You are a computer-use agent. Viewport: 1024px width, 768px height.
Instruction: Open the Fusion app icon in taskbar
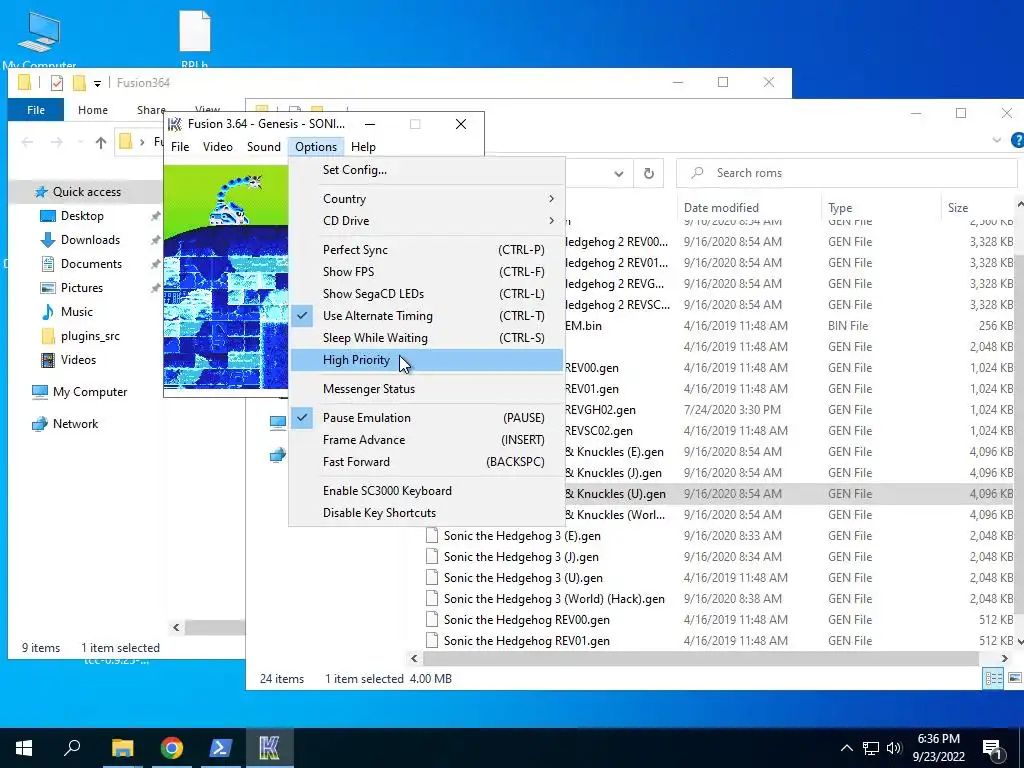(x=269, y=748)
